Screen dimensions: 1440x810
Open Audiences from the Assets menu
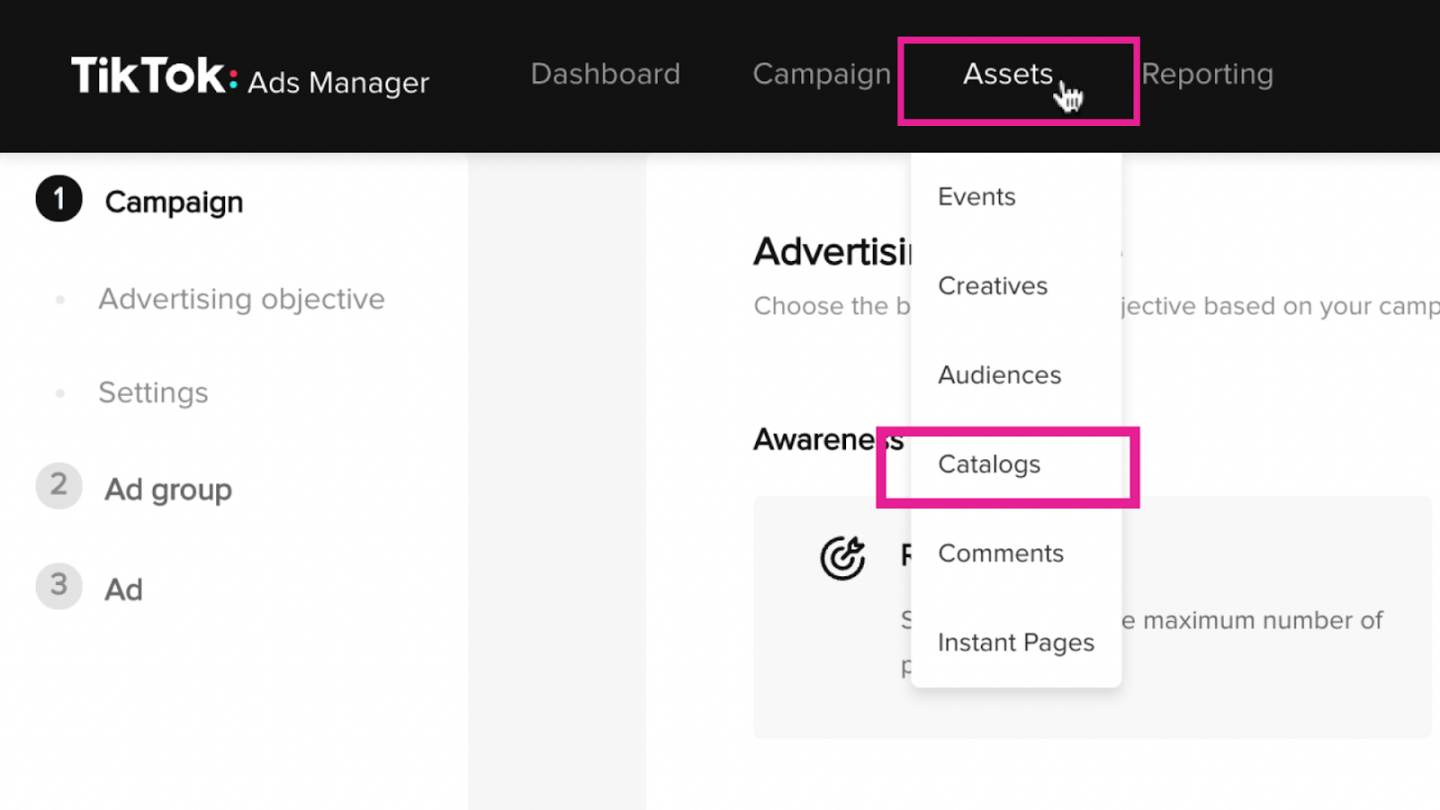tap(999, 375)
